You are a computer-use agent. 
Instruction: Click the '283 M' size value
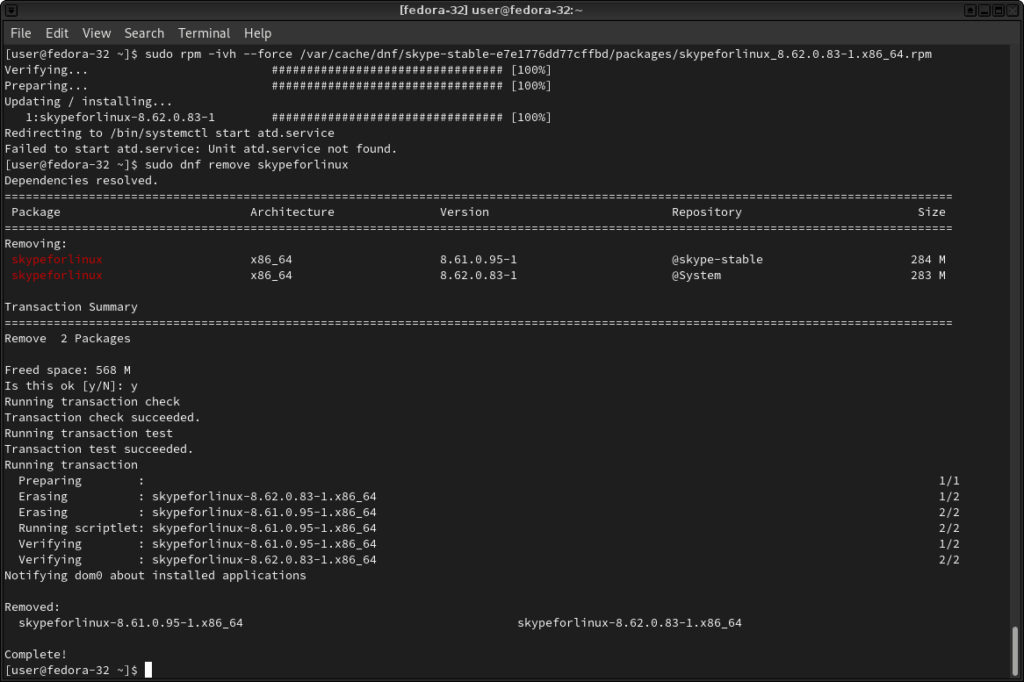click(x=928, y=275)
